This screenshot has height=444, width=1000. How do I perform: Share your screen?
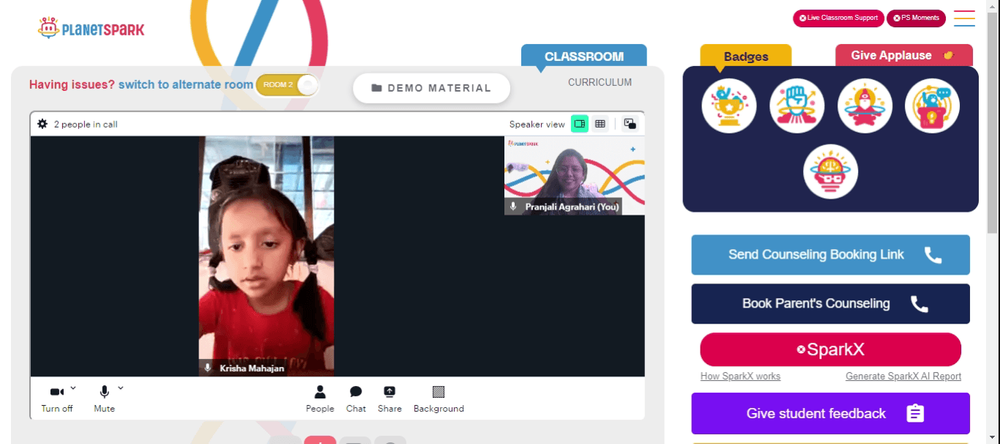point(389,399)
